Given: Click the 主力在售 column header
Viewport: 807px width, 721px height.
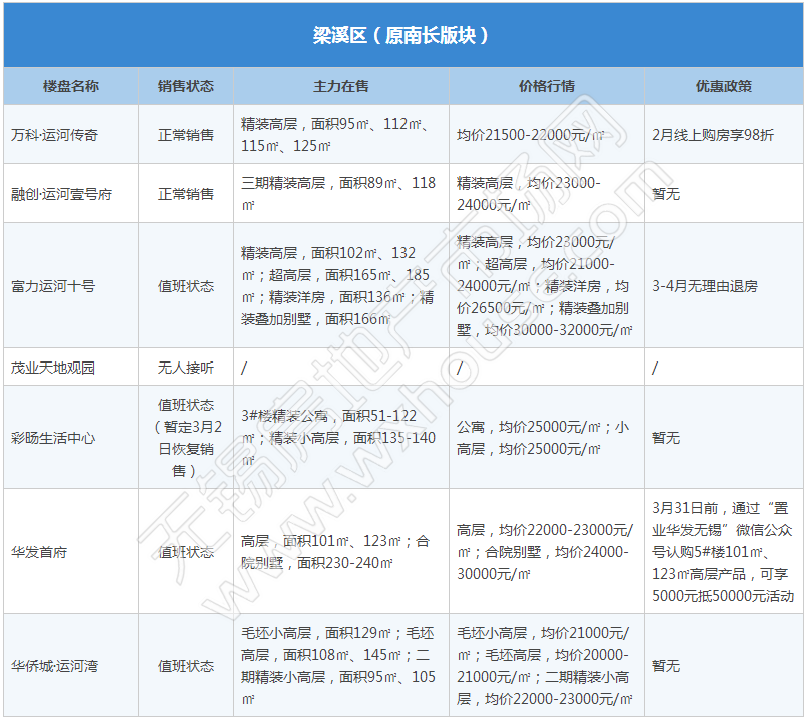Looking at the screenshot, I should tap(341, 86).
